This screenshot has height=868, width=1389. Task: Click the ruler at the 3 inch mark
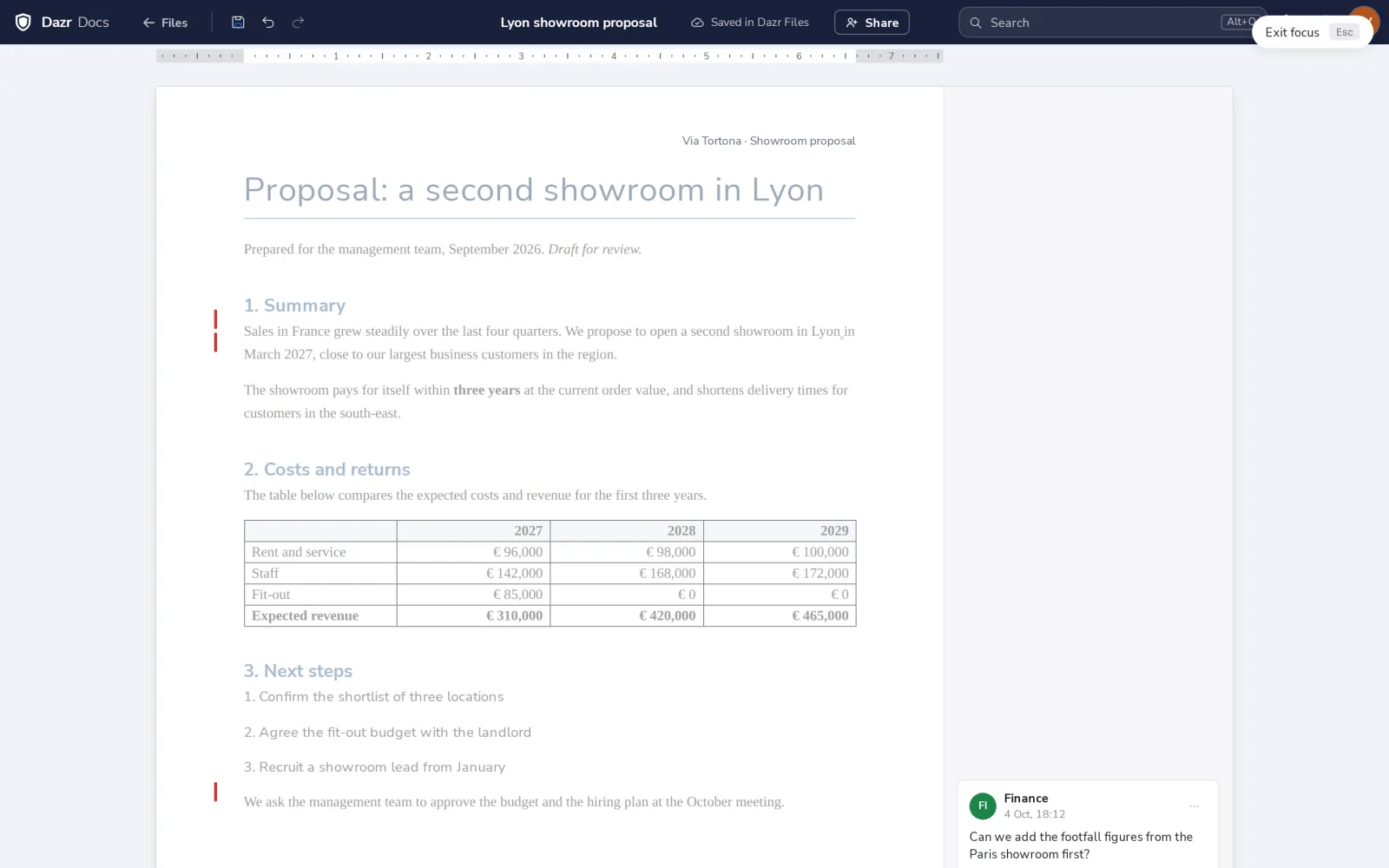tap(521, 56)
